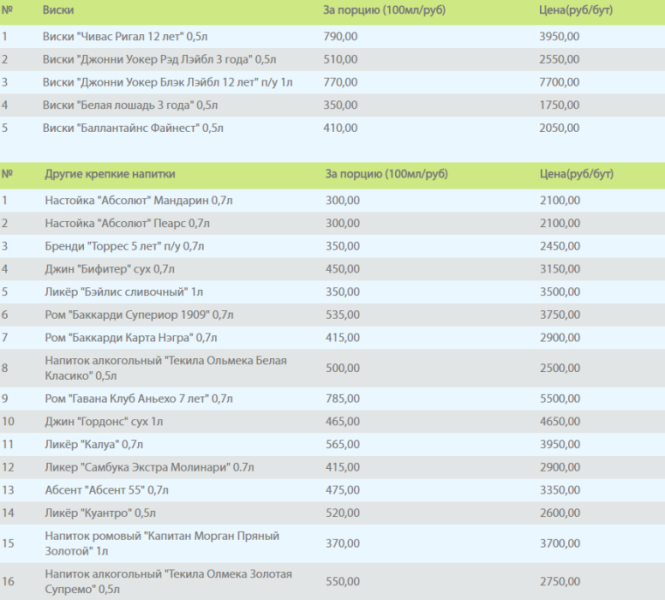Click bottle price 2450,00
This screenshot has height=600, width=665.
point(560,246)
